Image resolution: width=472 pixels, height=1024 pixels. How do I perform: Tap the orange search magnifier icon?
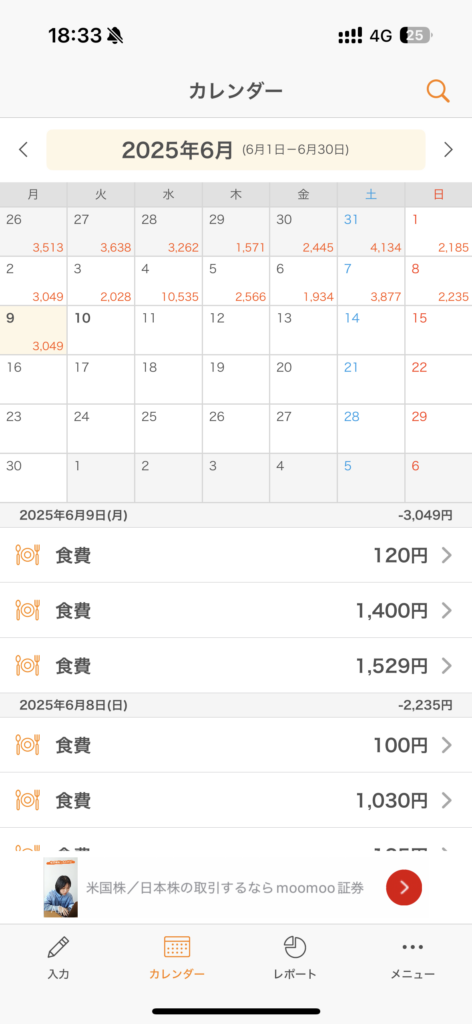[438, 91]
